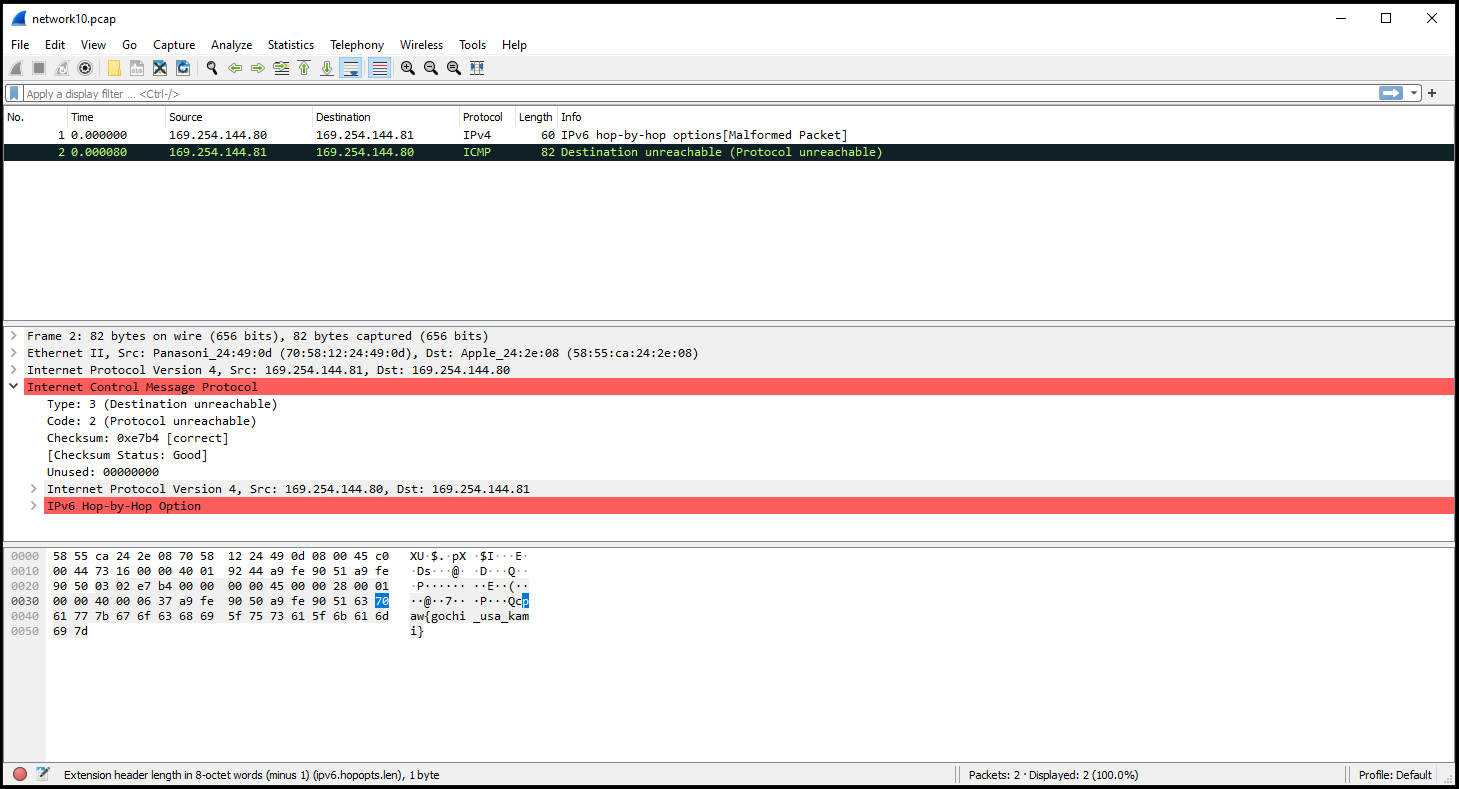
Task: Apply the display filter arrow button
Action: coord(1390,93)
